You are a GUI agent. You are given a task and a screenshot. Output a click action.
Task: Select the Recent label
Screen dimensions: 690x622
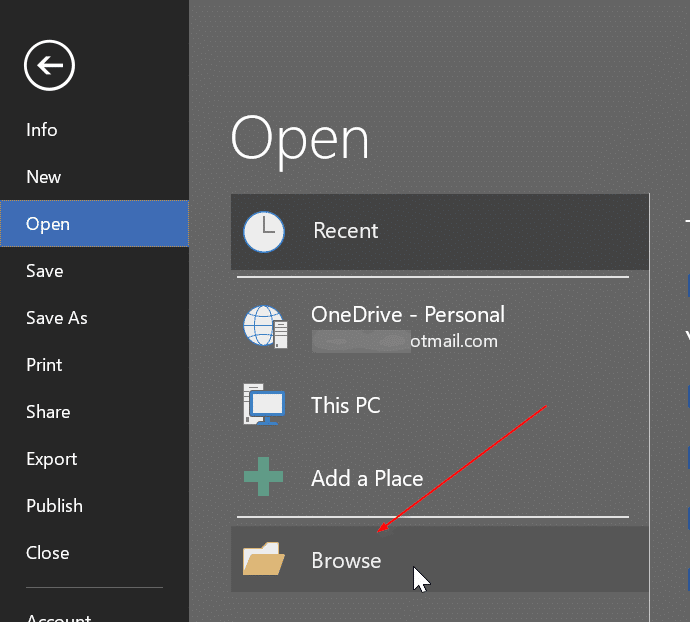(x=345, y=231)
